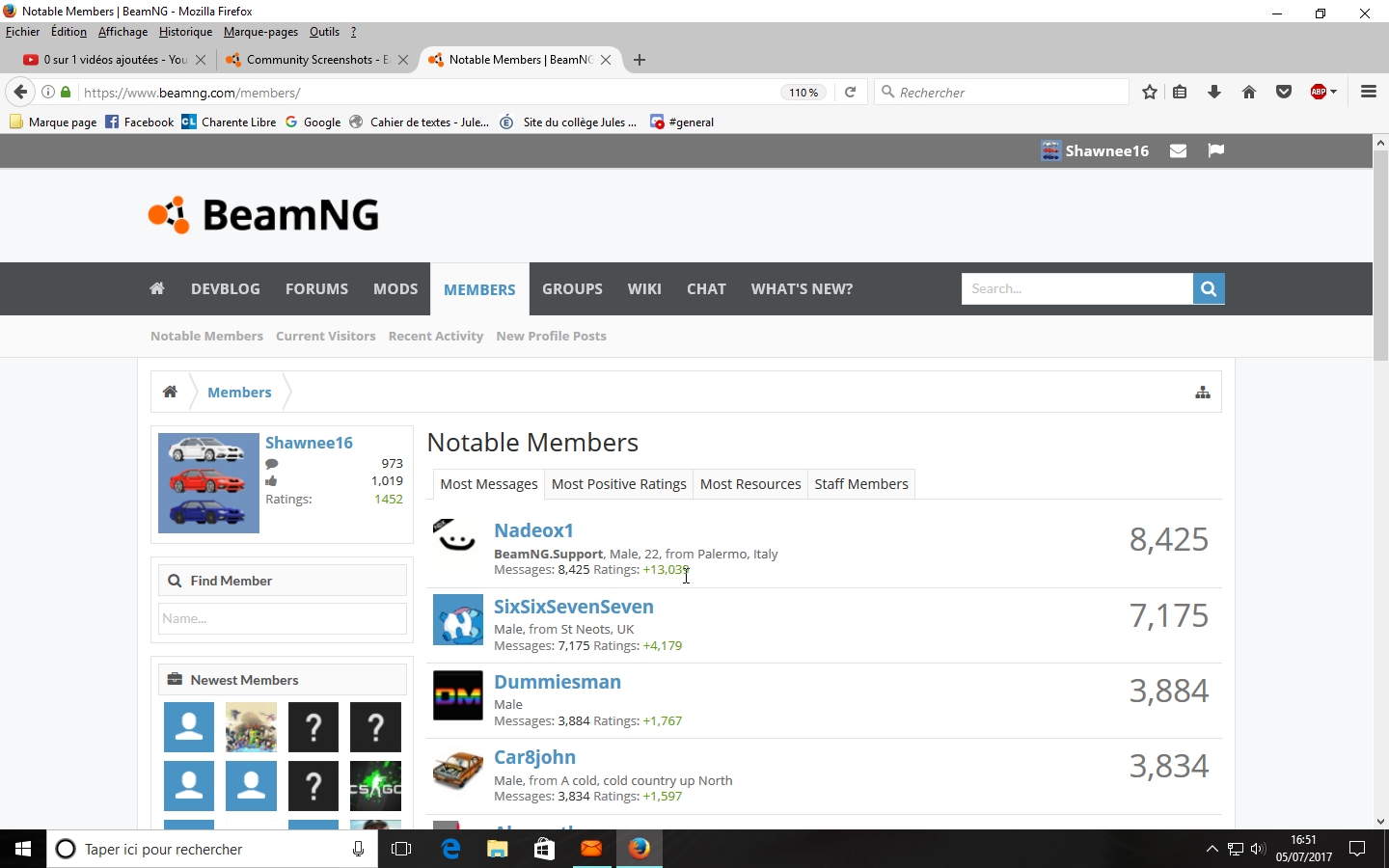Click Shawnee16's cars avatar thumbnail

[208, 483]
